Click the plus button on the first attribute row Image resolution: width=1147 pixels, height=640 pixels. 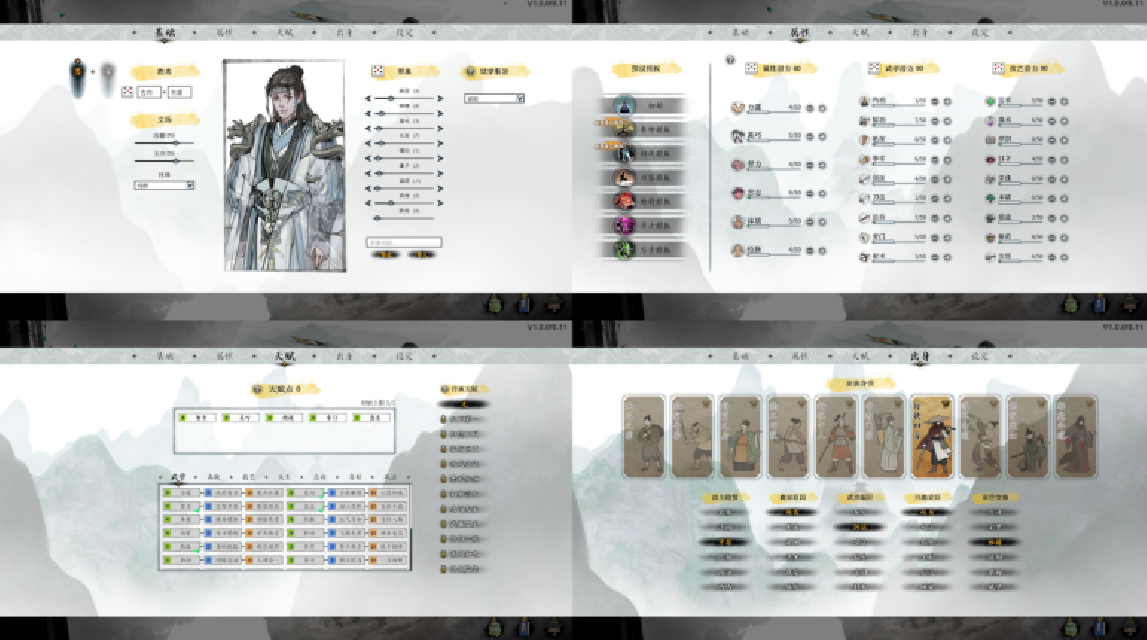click(x=822, y=108)
